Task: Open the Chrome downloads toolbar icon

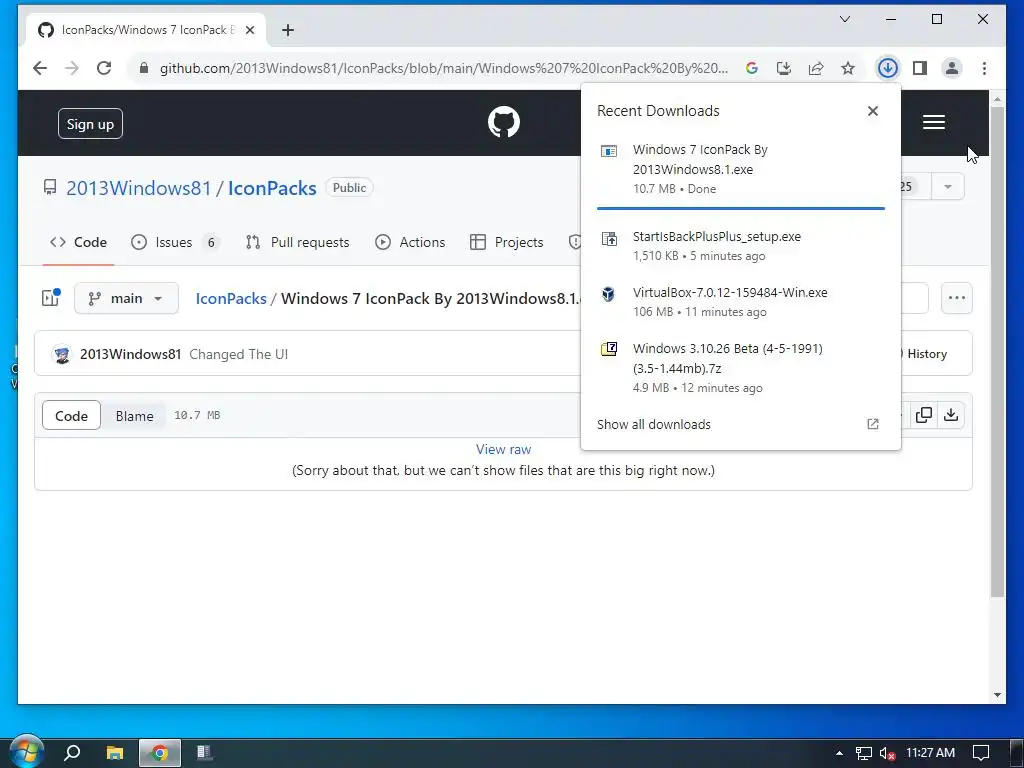Action: coord(887,68)
